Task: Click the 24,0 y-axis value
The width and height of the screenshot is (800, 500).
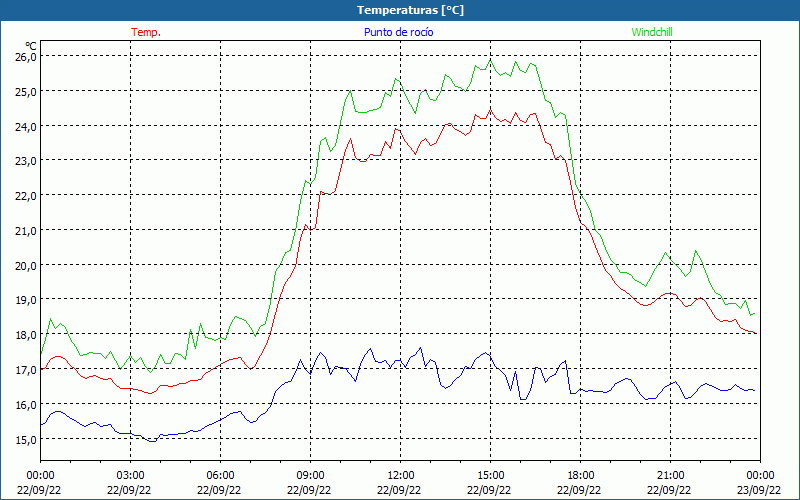Action: tap(26, 127)
